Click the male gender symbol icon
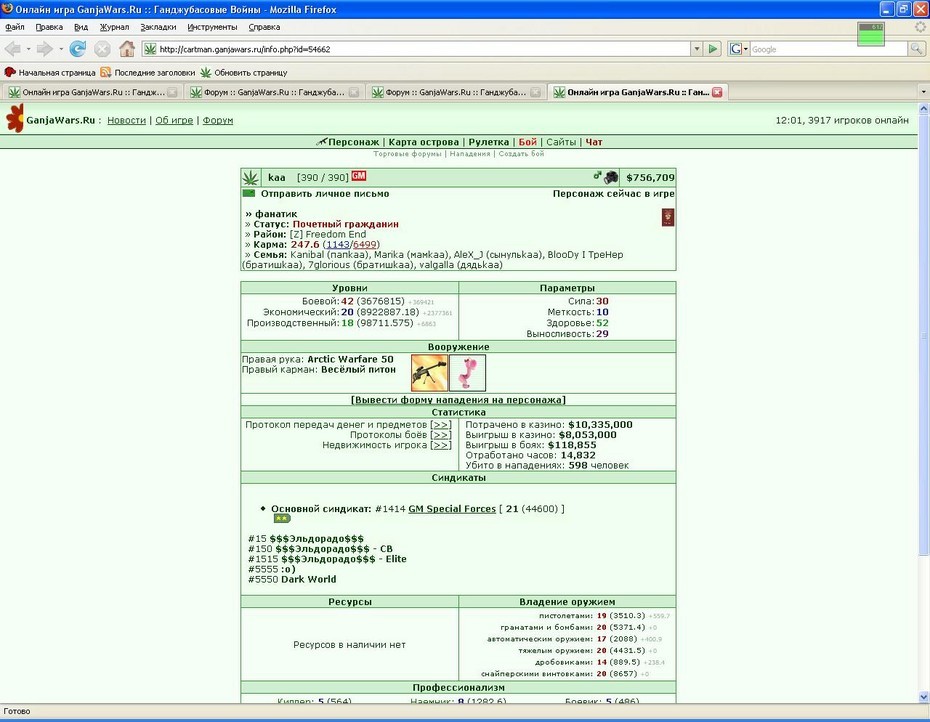 597,175
